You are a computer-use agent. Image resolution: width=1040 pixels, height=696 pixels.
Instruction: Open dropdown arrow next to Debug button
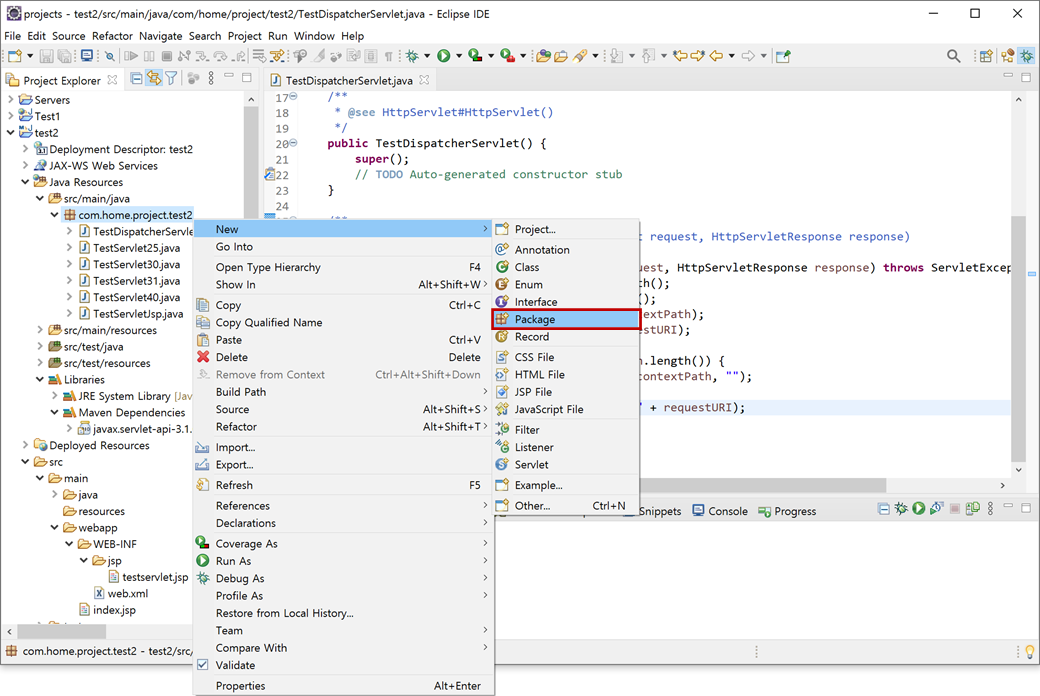pyautogui.click(x=426, y=56)
